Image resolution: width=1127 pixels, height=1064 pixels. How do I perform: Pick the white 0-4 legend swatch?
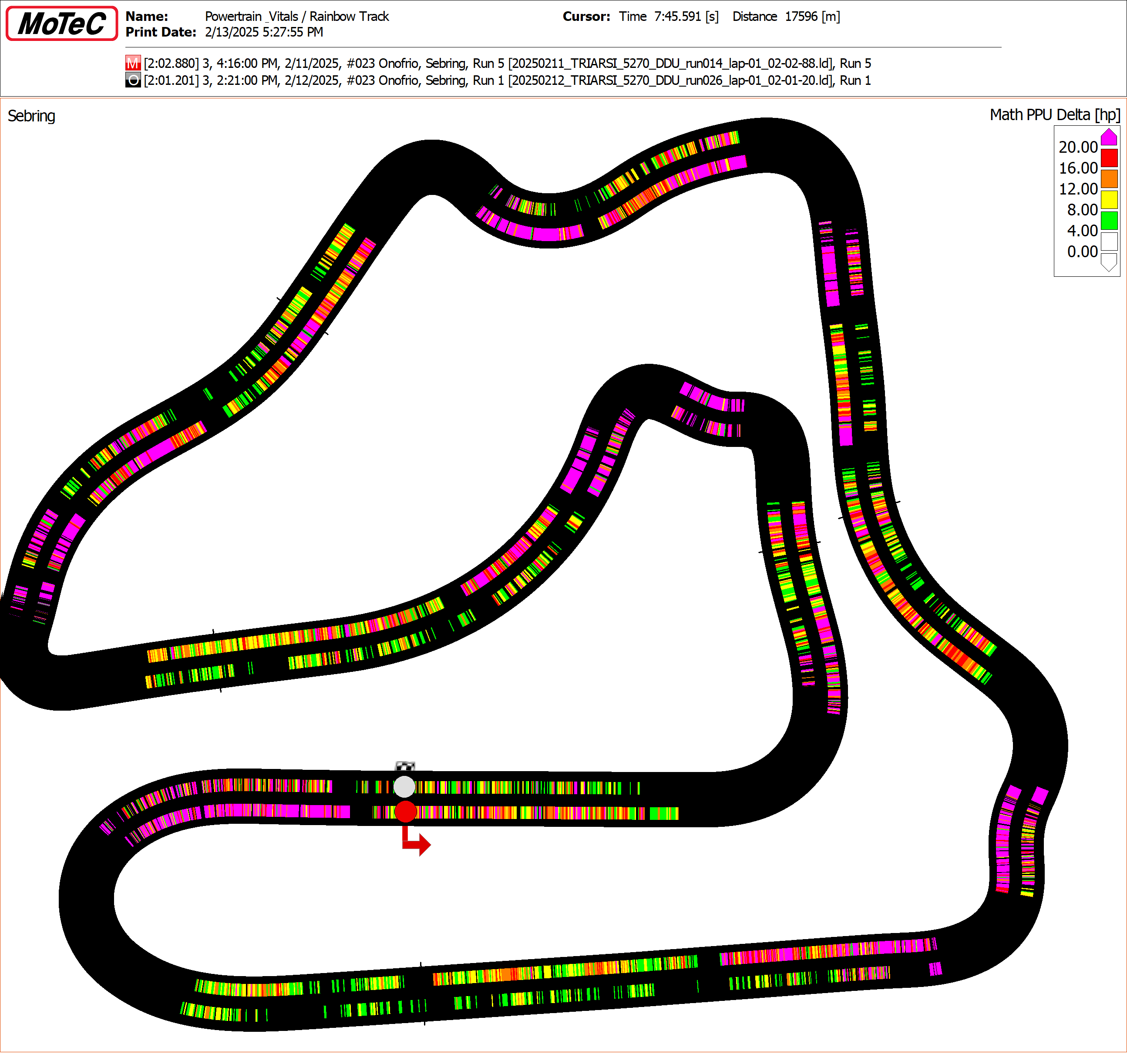tap(1109, 242)
